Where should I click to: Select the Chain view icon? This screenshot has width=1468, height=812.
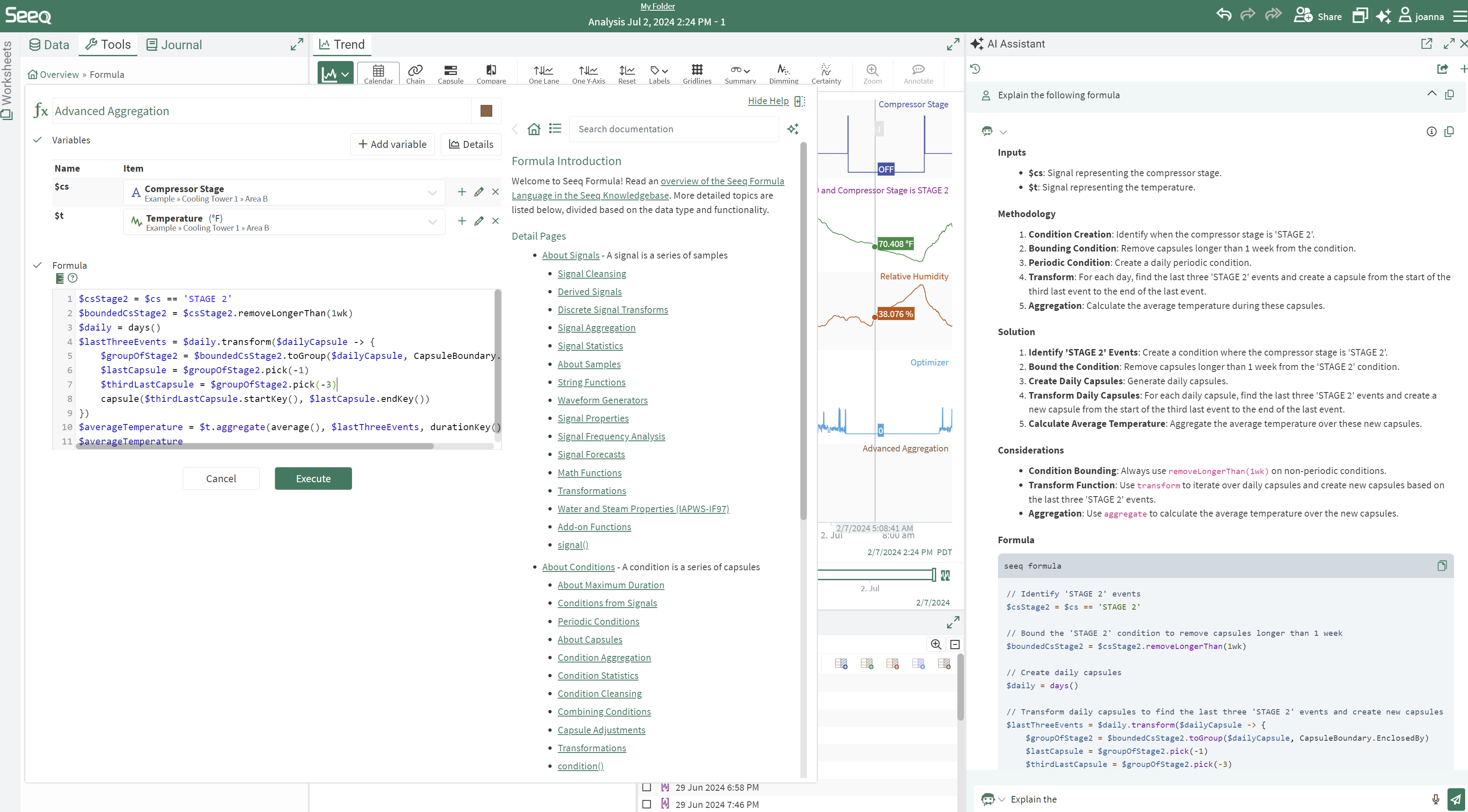pos(415,73)
